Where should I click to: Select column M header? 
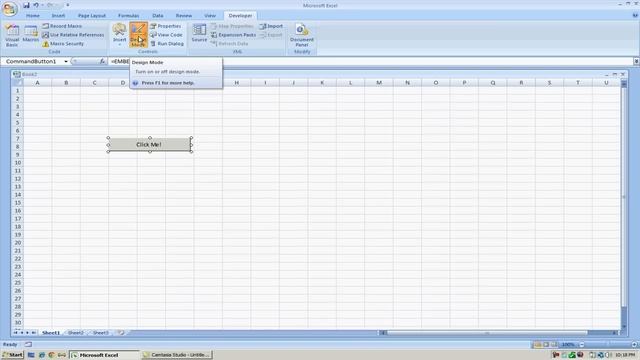[379, 82]
